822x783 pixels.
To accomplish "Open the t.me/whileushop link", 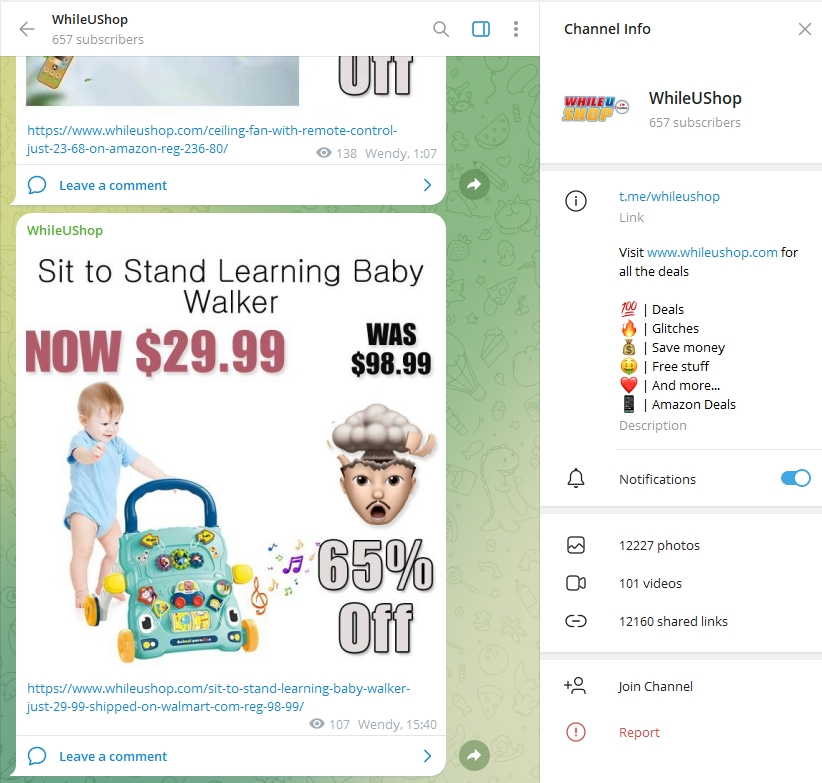I will coord(669,197).
